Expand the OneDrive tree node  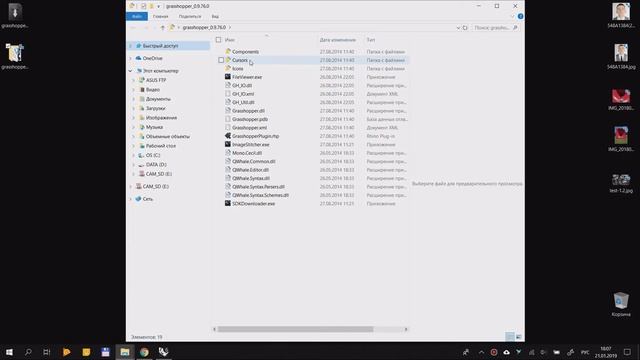pyautogui.click(x=131, y=58)
